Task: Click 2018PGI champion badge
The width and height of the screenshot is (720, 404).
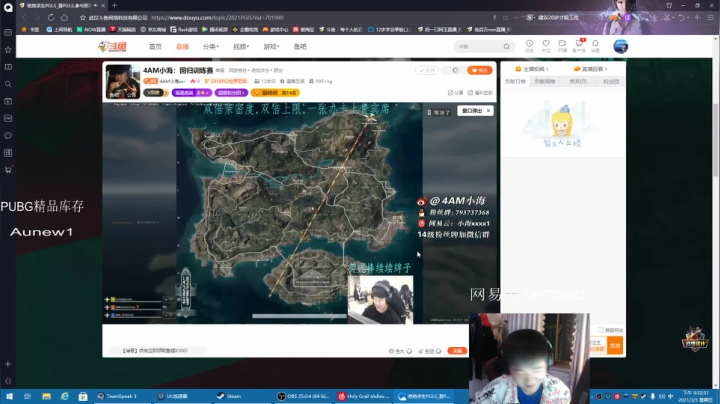Action: click(x=225, y=81)
